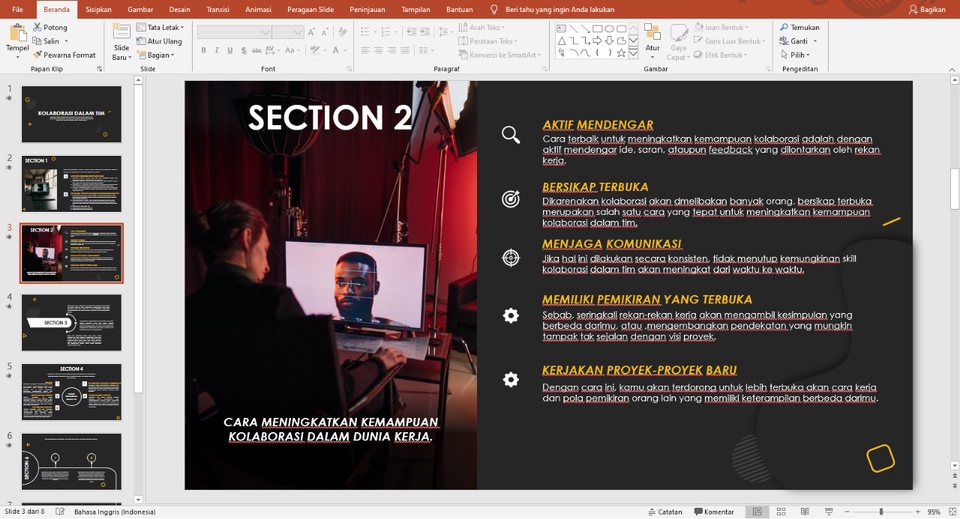Select slide 5 Section 4 thumbnail
This screenshot has height=519, width=960.
[72, 392]
